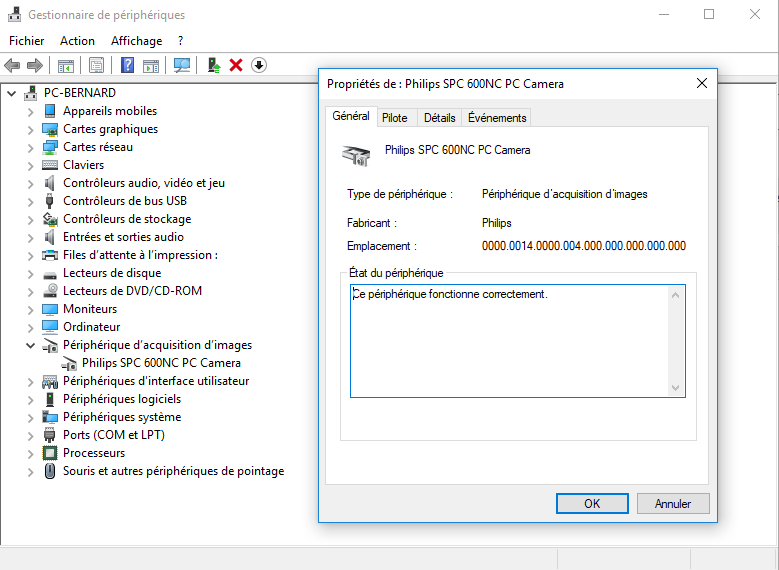Click the Device Manager title bar icon
The image size is (779, 570).
coord(15,14)
